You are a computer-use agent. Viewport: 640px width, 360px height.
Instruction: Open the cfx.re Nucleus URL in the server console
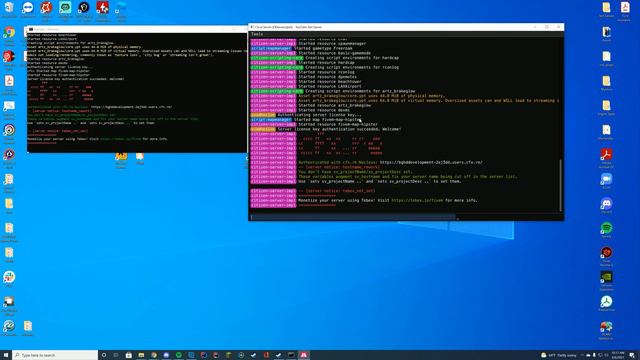(431, 162)
